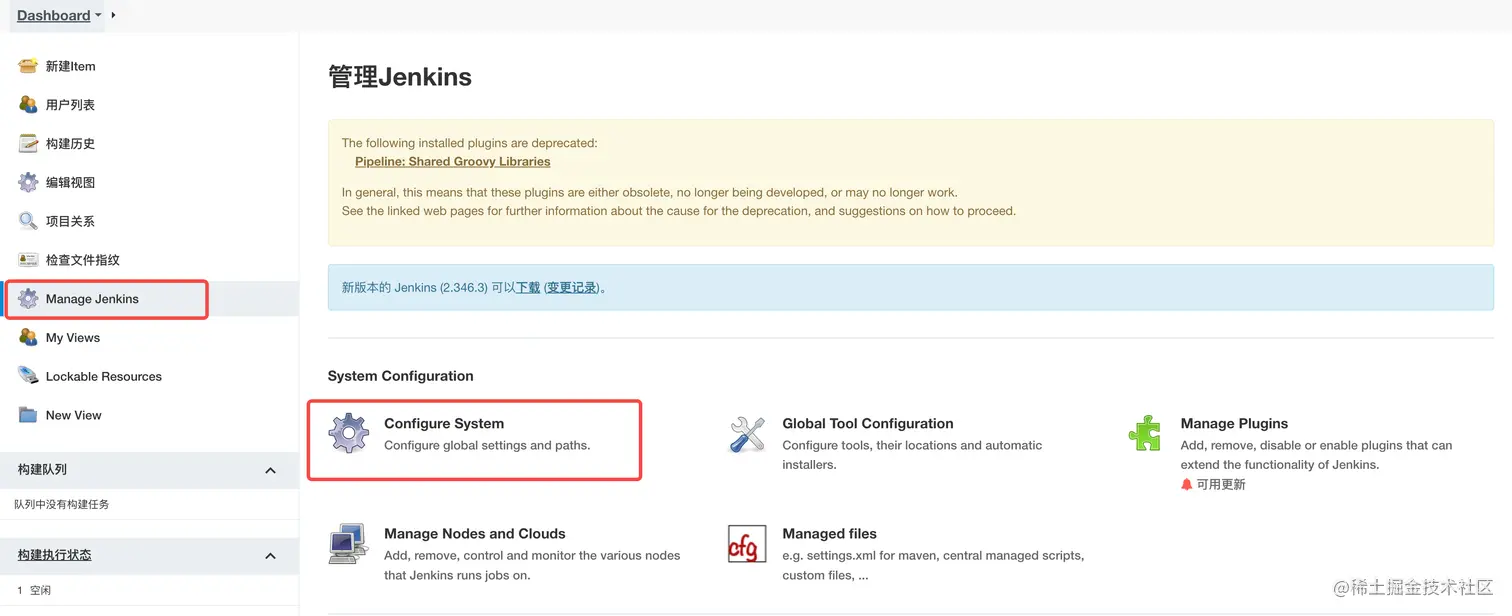Open Manage Nodes and Clouds title
The width and height of the screenshot is (1512, 616).
[475, 534]
